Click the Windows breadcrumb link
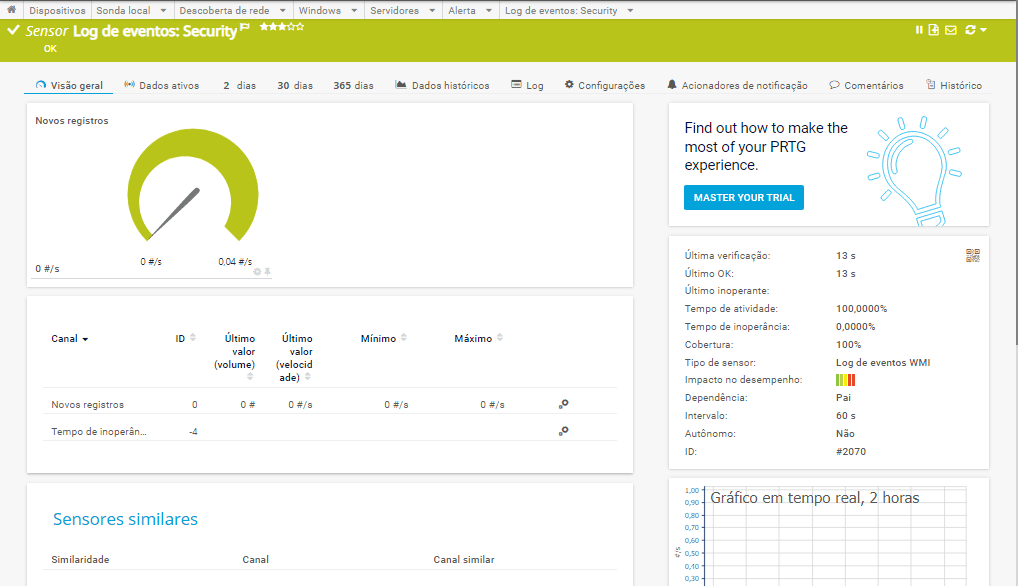The image size is (1018, 586). (x=319, y=10)
